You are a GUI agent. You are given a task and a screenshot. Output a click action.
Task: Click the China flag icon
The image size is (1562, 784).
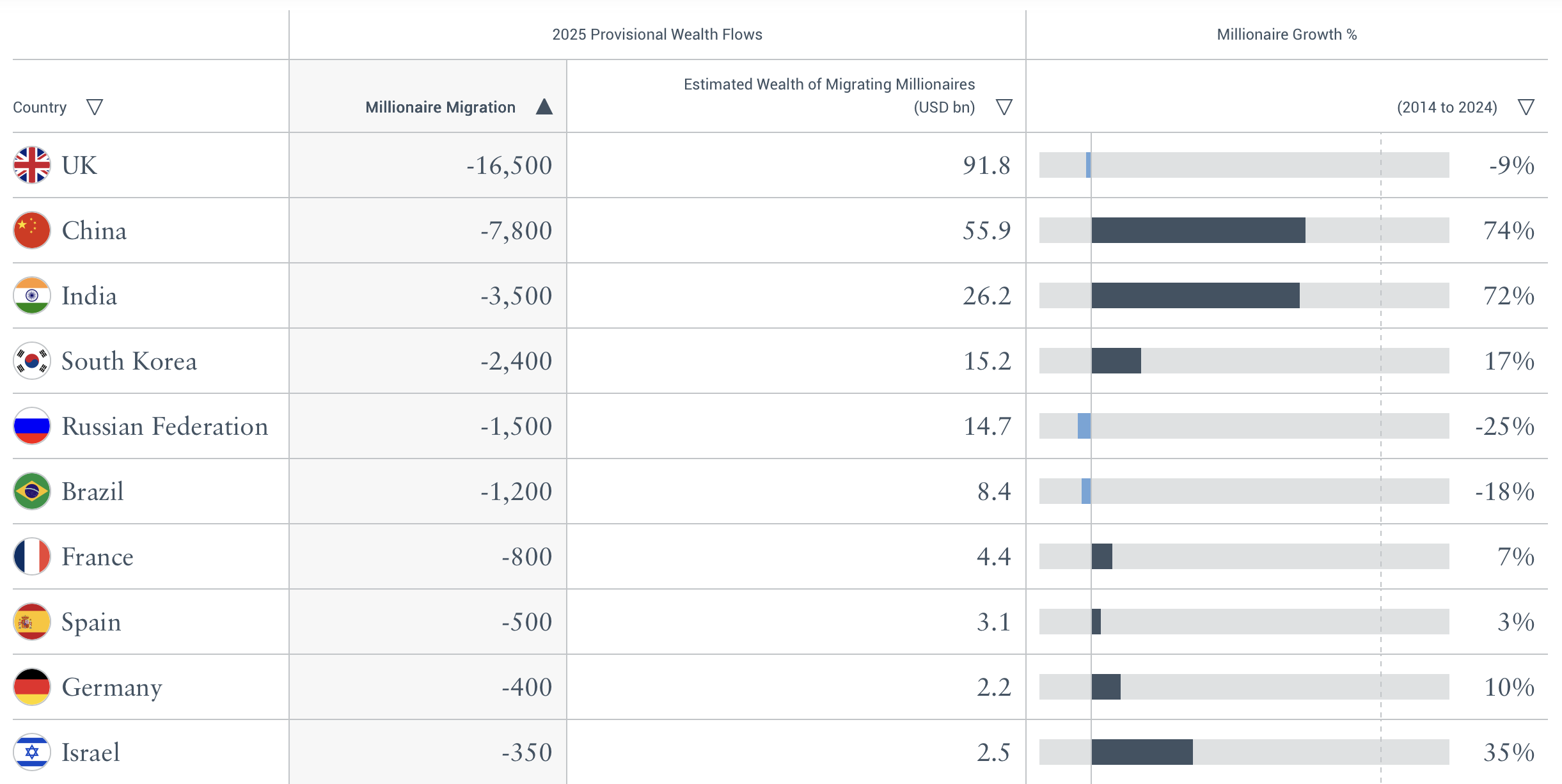pos(32,230)
